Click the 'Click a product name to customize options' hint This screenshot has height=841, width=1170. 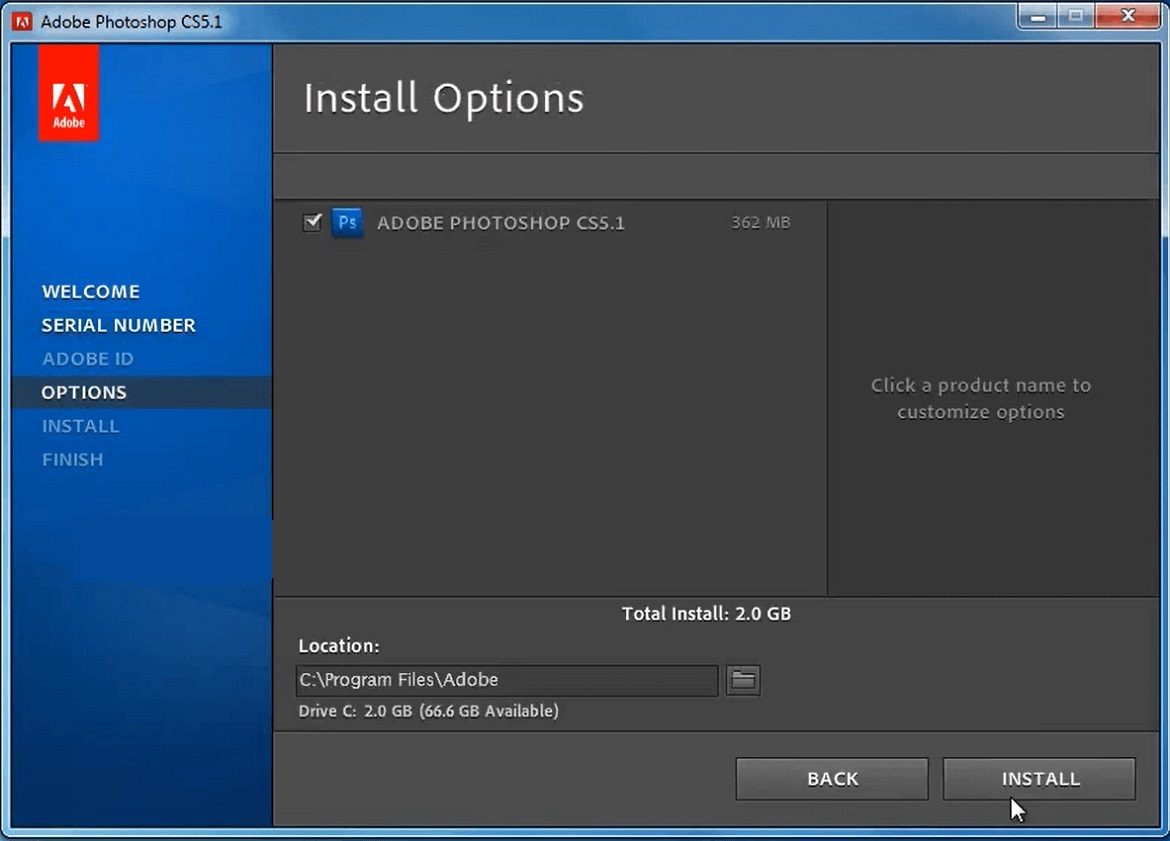[x=980, y=398]
